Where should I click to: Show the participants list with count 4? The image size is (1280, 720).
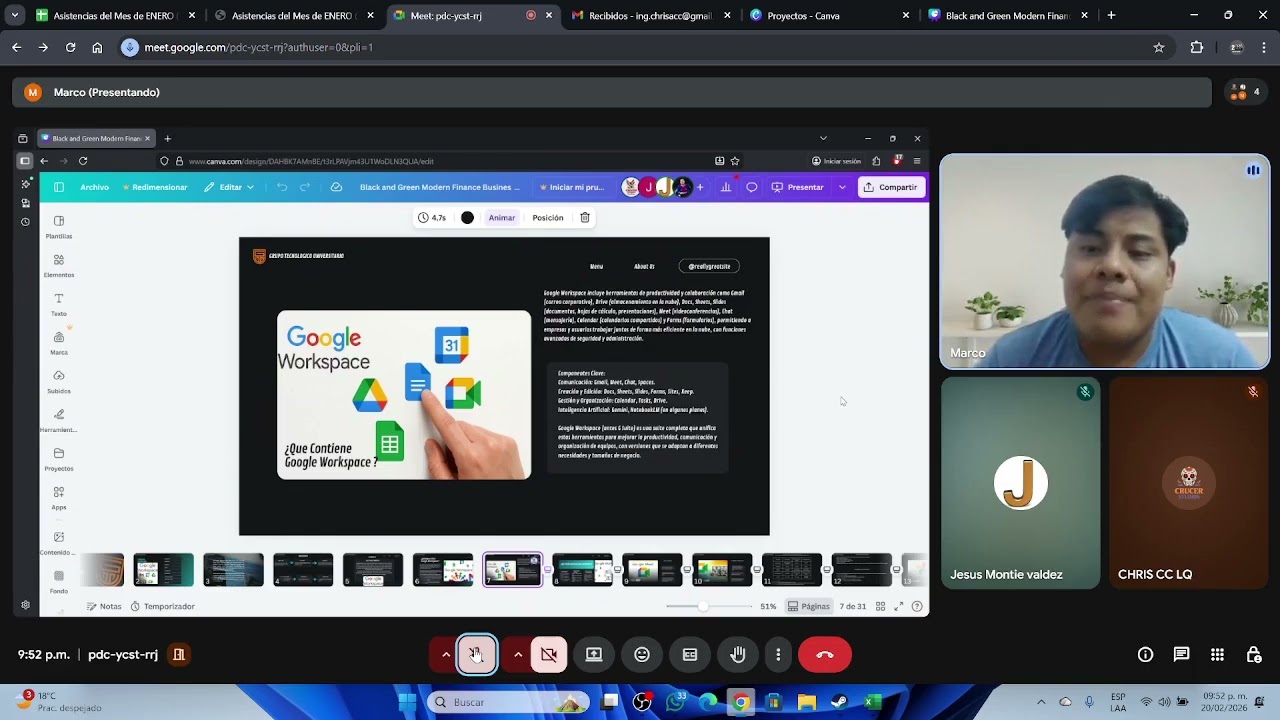coord(1246,92)
